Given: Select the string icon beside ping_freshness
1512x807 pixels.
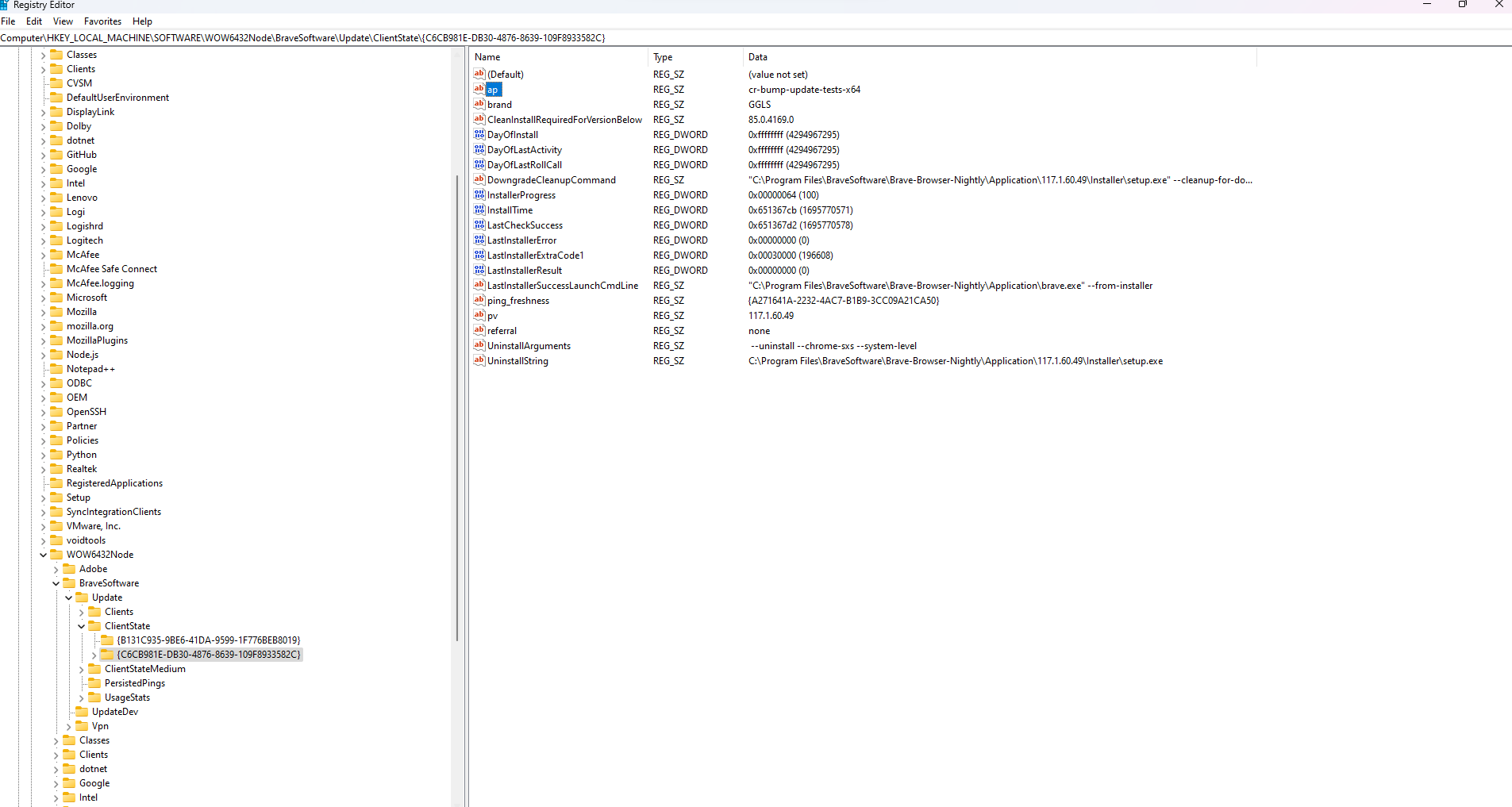Looking at the screenshot, I should (x=479, y=300).
